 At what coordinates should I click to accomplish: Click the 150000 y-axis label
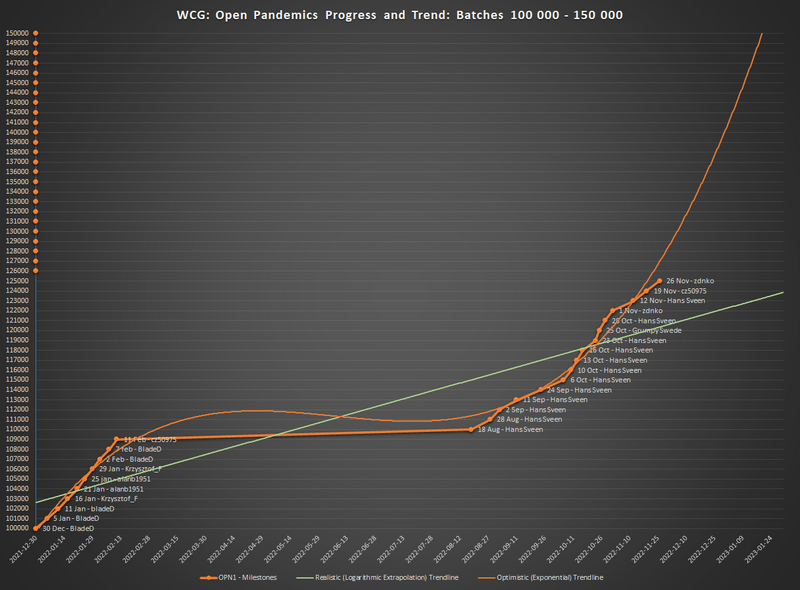(17, 33)
